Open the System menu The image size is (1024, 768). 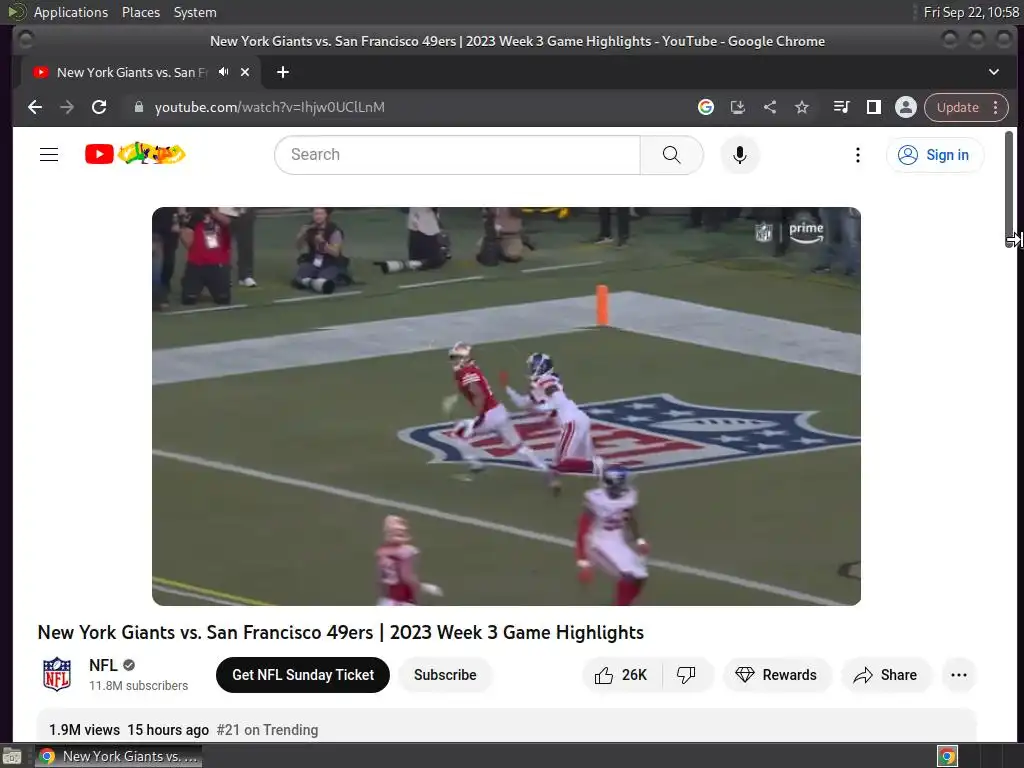pyautogui.click(x=195, y=12)
